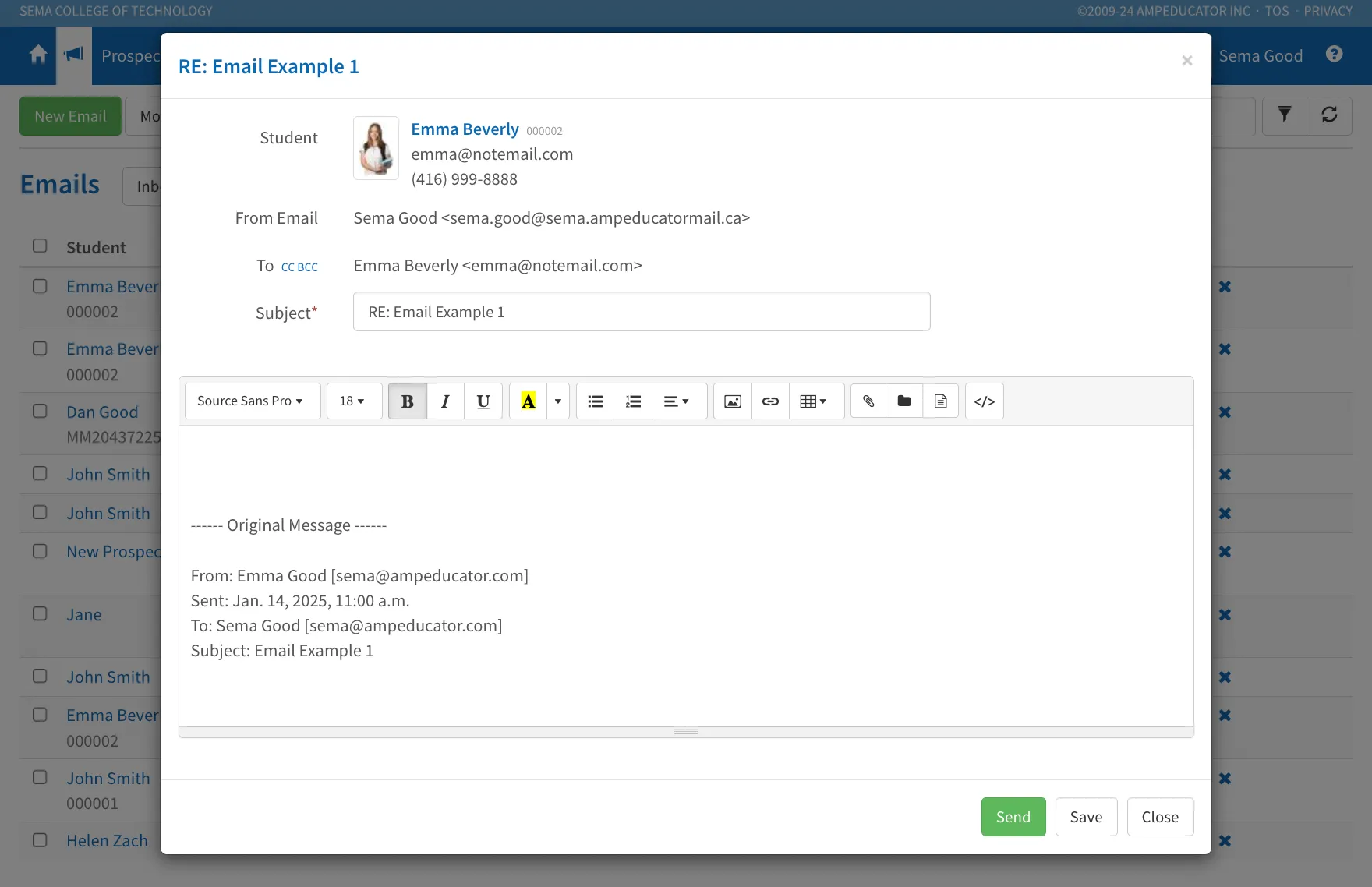Toggle bold formatting in the editor

[x=407, y=401]
